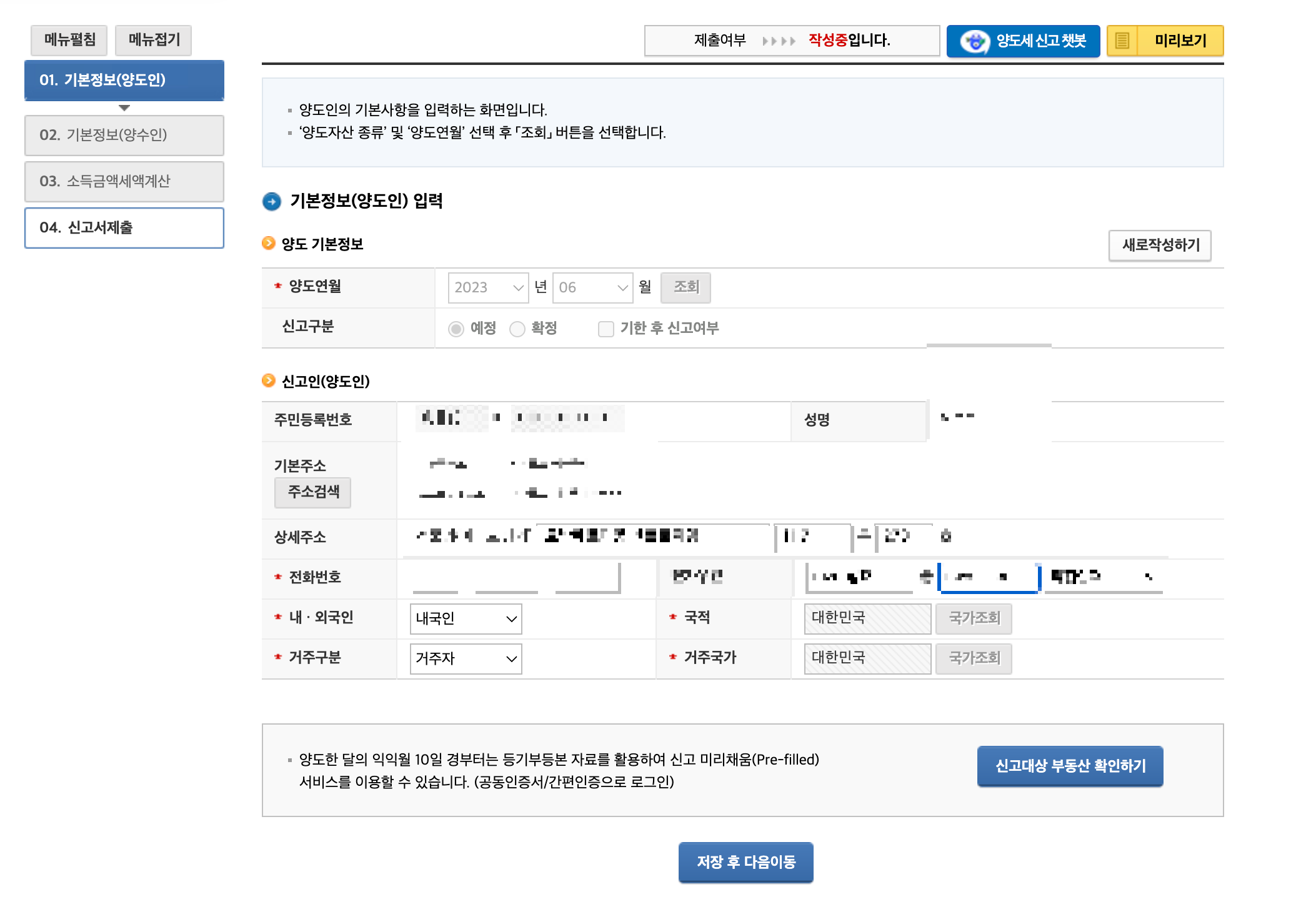Open menu 03. 소득금액세액계산
1316x917 pixels.
tap(124, 181)
